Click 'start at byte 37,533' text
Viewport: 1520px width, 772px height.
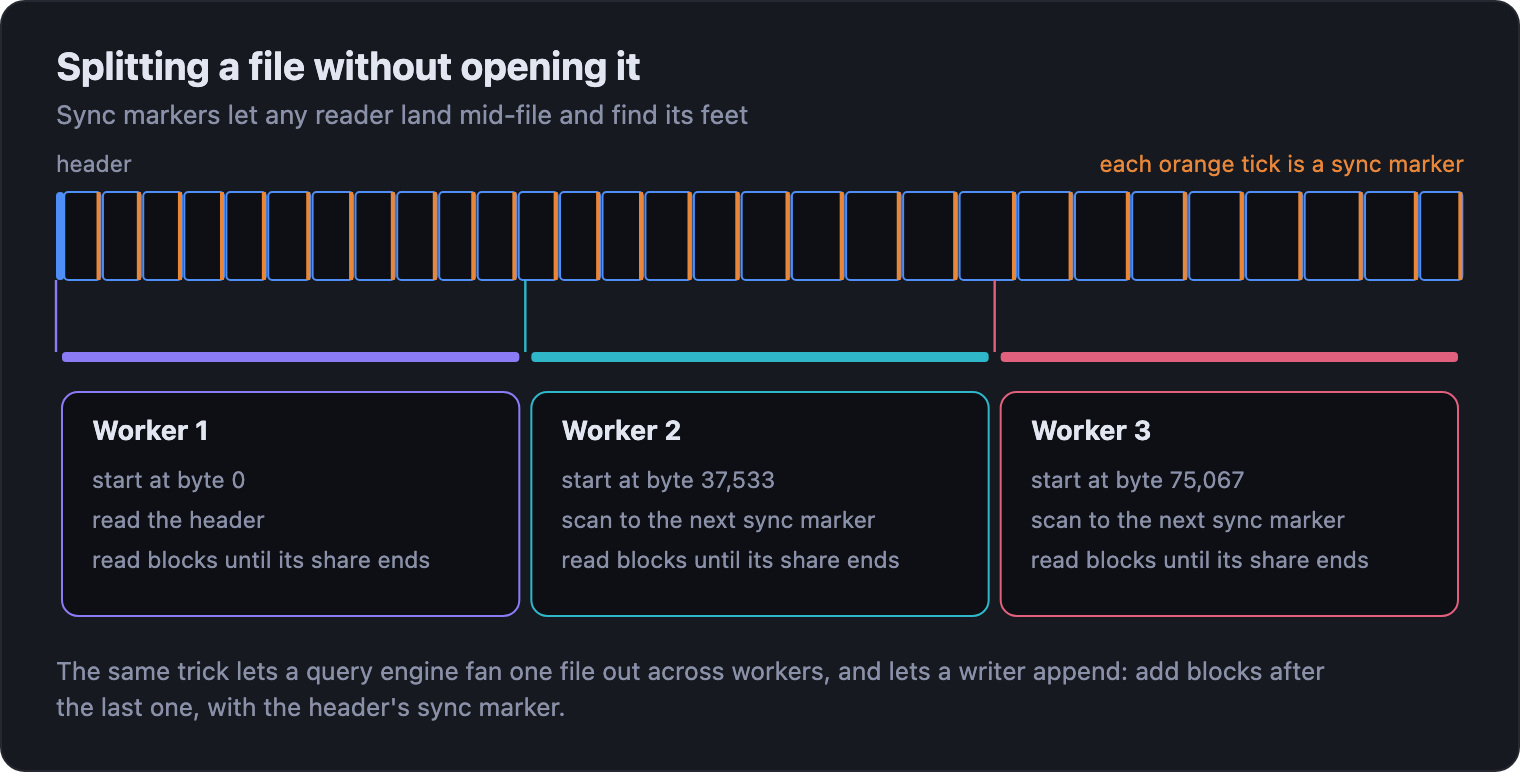pyautogui.click(x=668, y=480)
